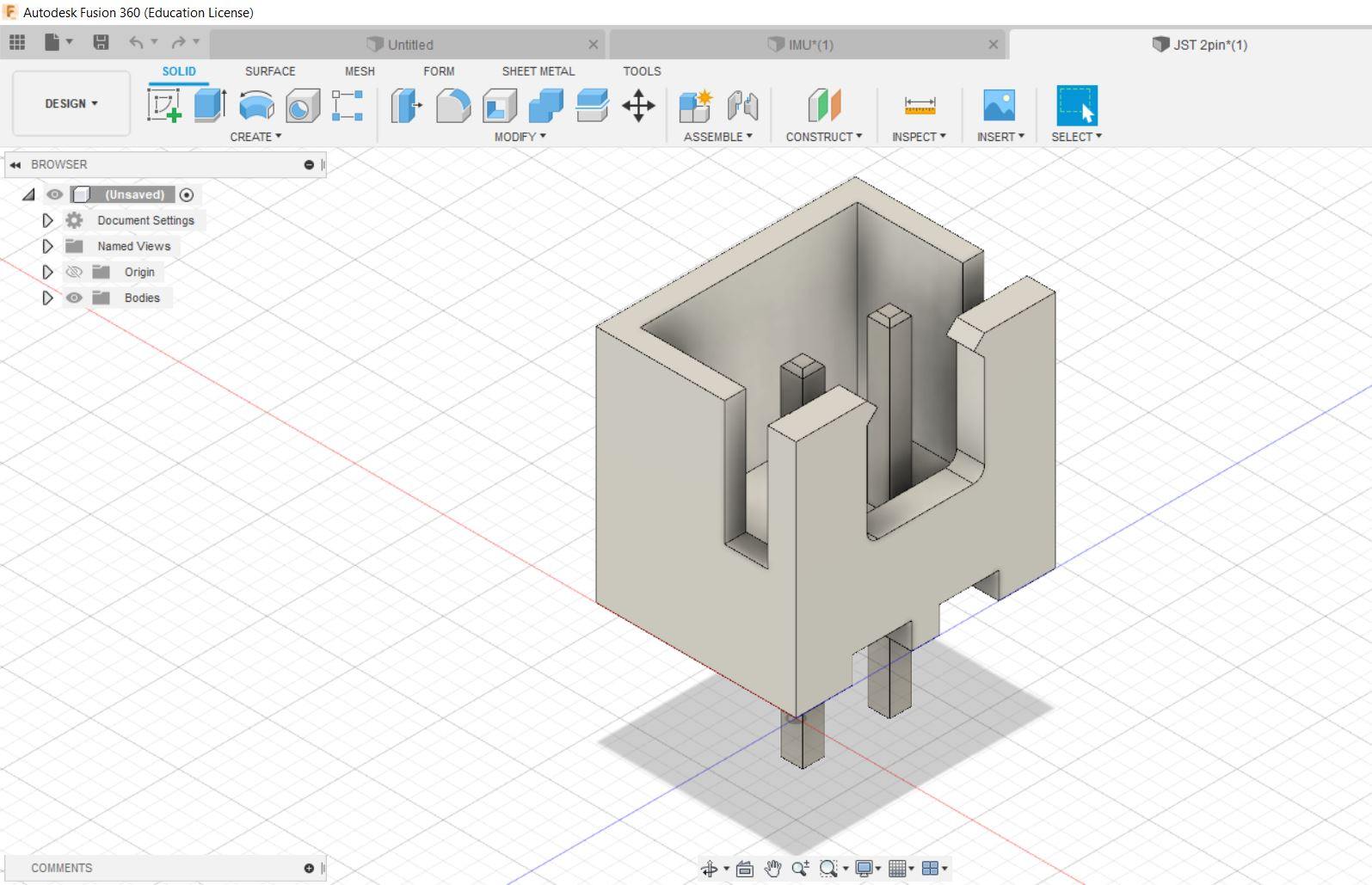Open the INSERT menu dropdown

(1000, 137)
